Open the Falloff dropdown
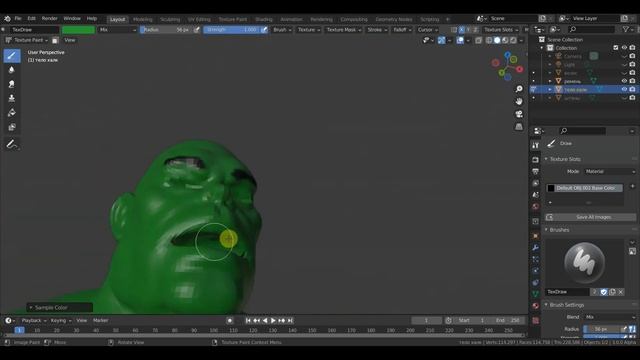This screenshot has height=360, width=640. pos(402,30)
